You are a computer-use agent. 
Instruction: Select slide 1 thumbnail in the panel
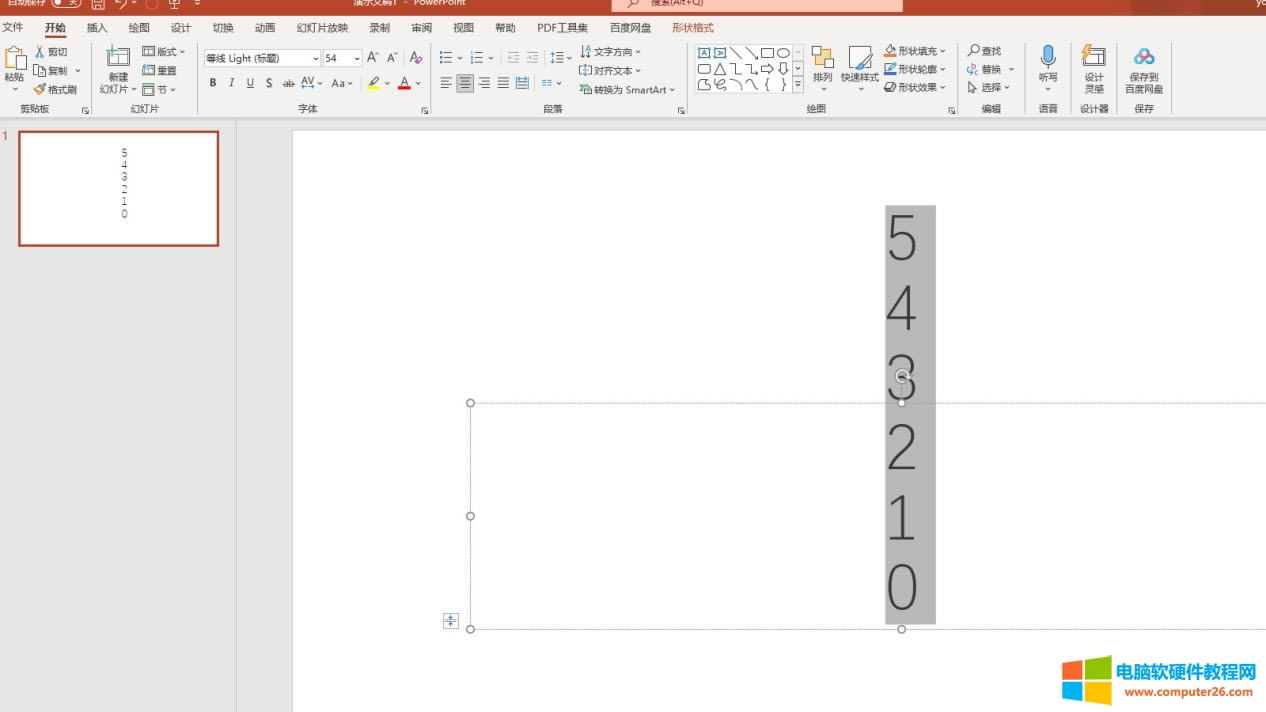click(x=118, y=188)
